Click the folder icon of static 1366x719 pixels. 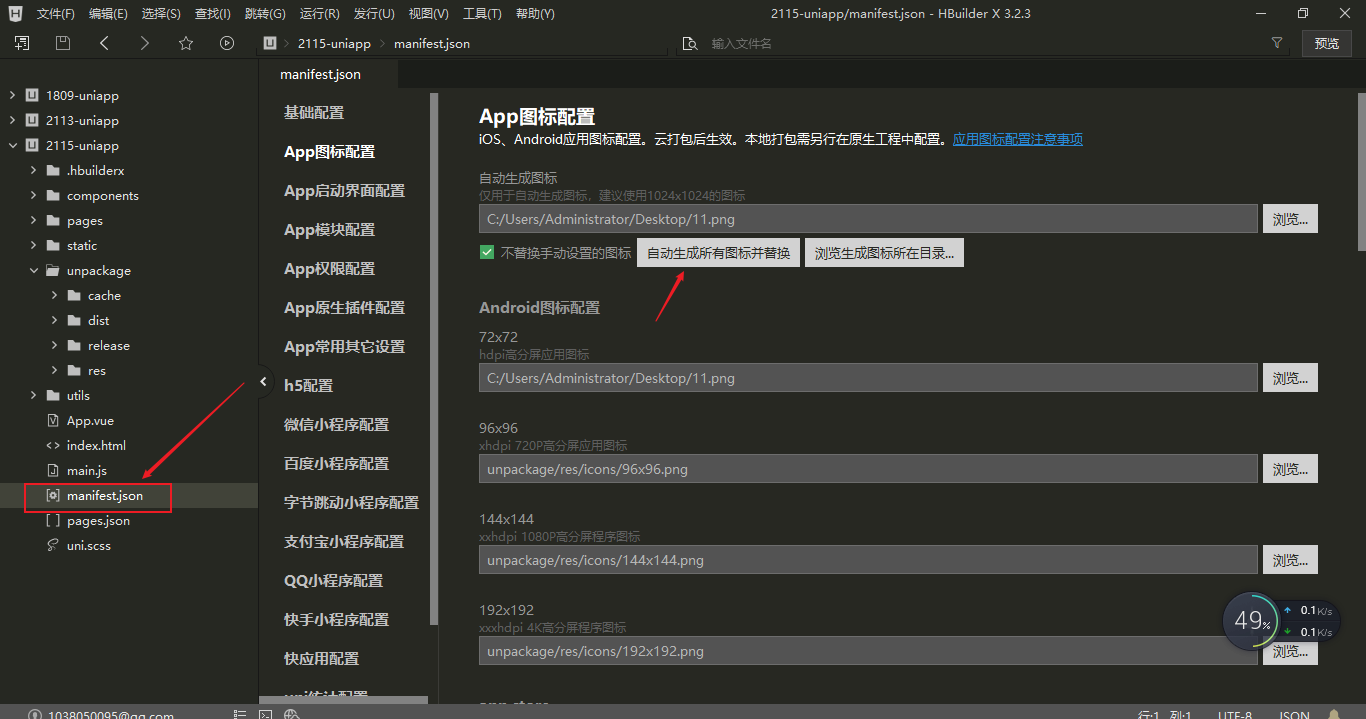click(x=53, y=246)
